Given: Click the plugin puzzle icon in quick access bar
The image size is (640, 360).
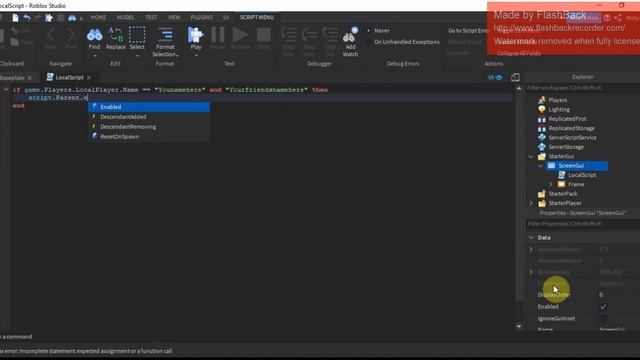Looking at the screenshot, I should point(49,18).
